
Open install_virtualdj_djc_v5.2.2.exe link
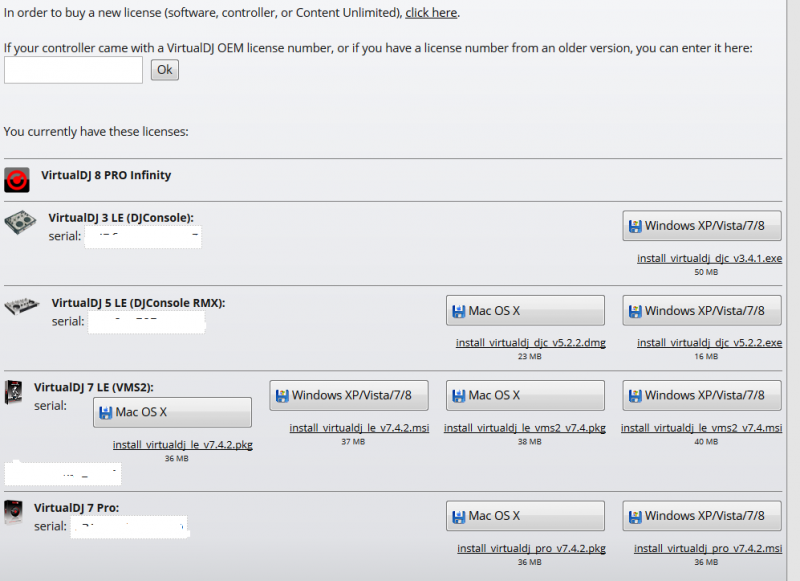(709, 342)
